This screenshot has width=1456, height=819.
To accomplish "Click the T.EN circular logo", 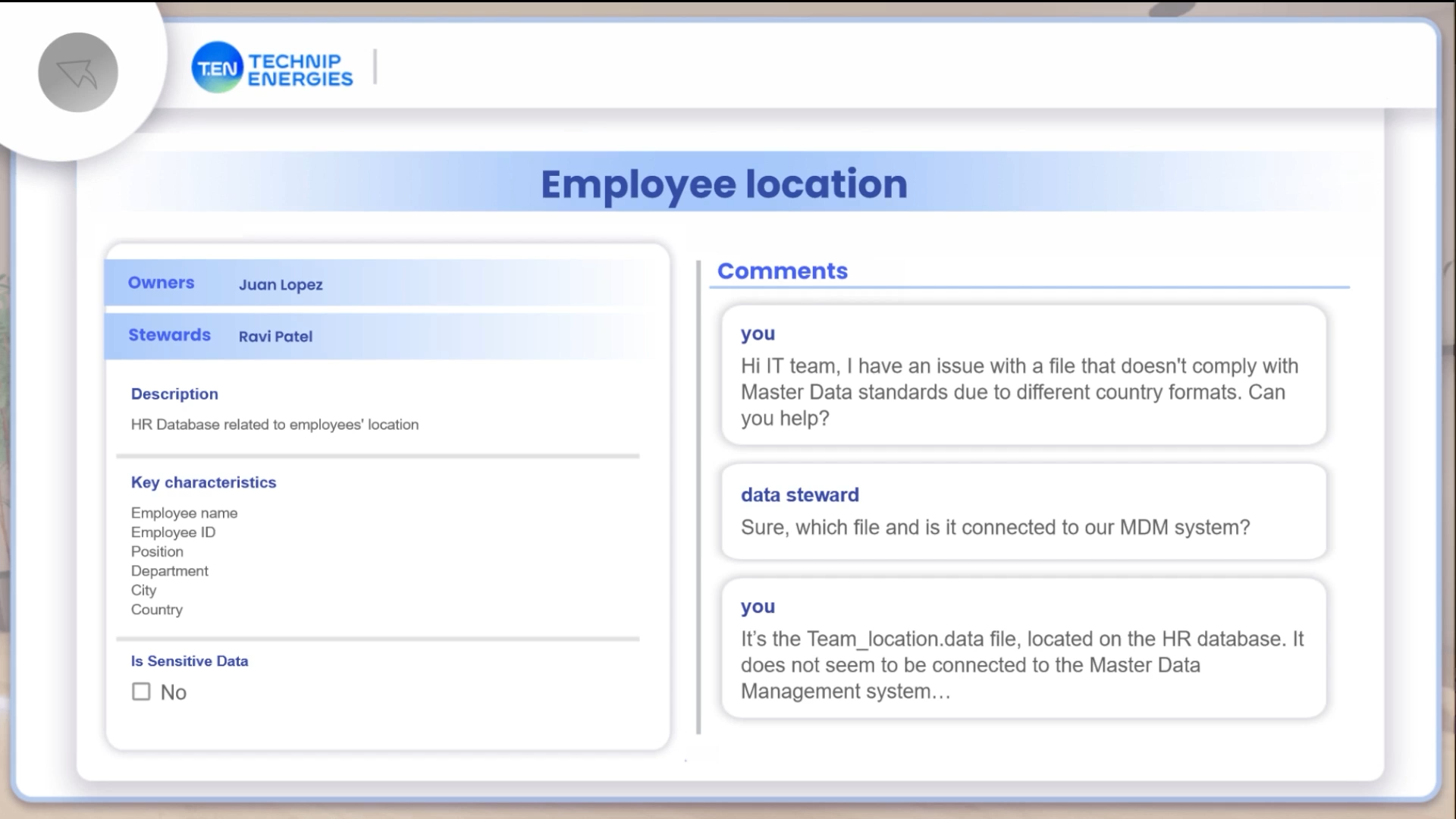I will [x=217, y=68].
